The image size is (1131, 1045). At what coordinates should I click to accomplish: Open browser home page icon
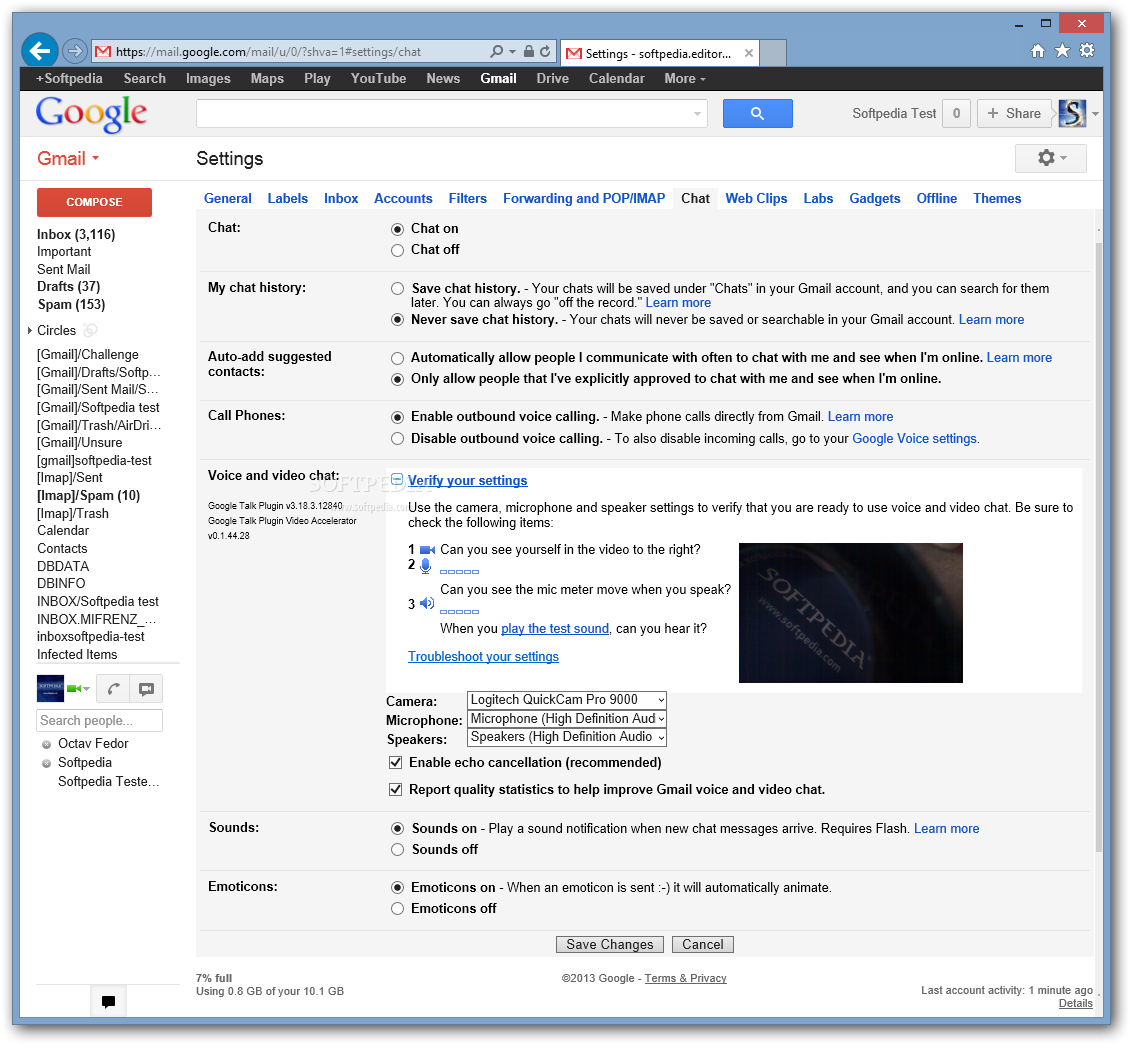click(x=1037, y=50)
